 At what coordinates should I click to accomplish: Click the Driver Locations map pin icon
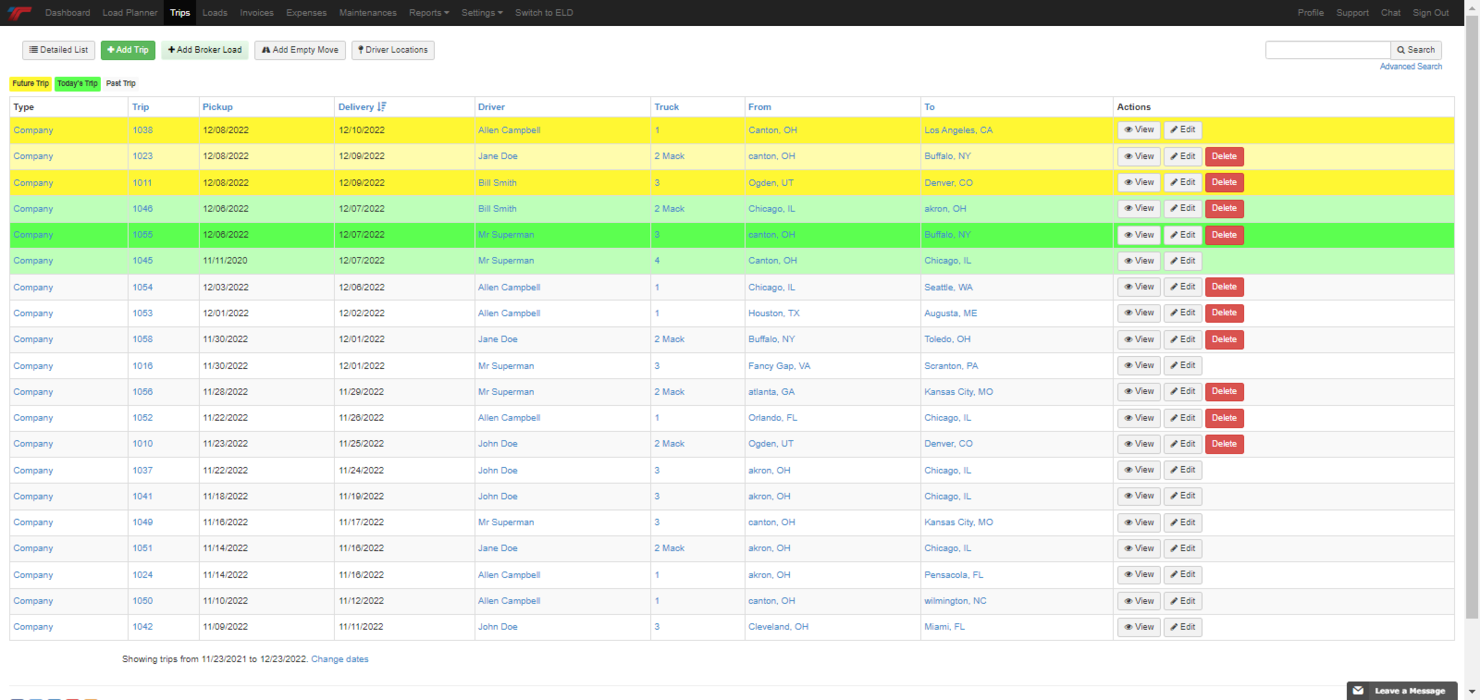359,50
